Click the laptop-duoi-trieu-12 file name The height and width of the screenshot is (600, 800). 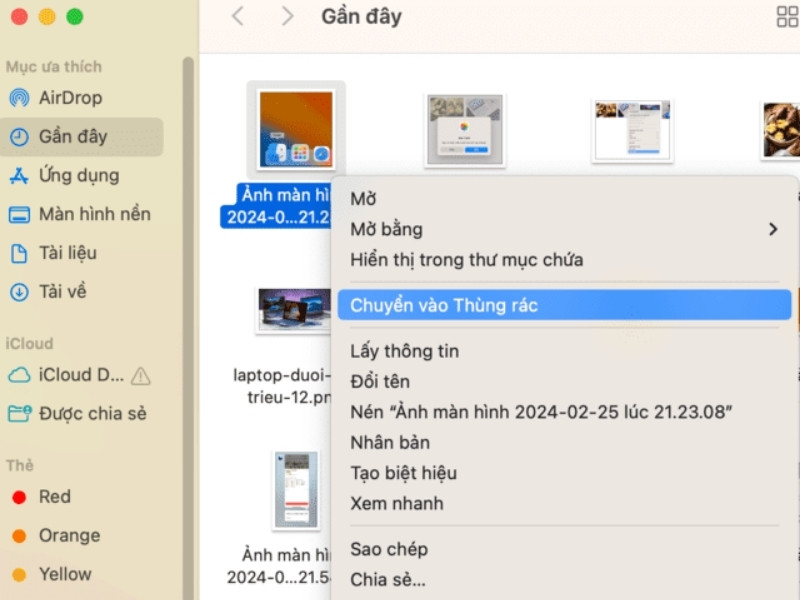coord(282,386)
